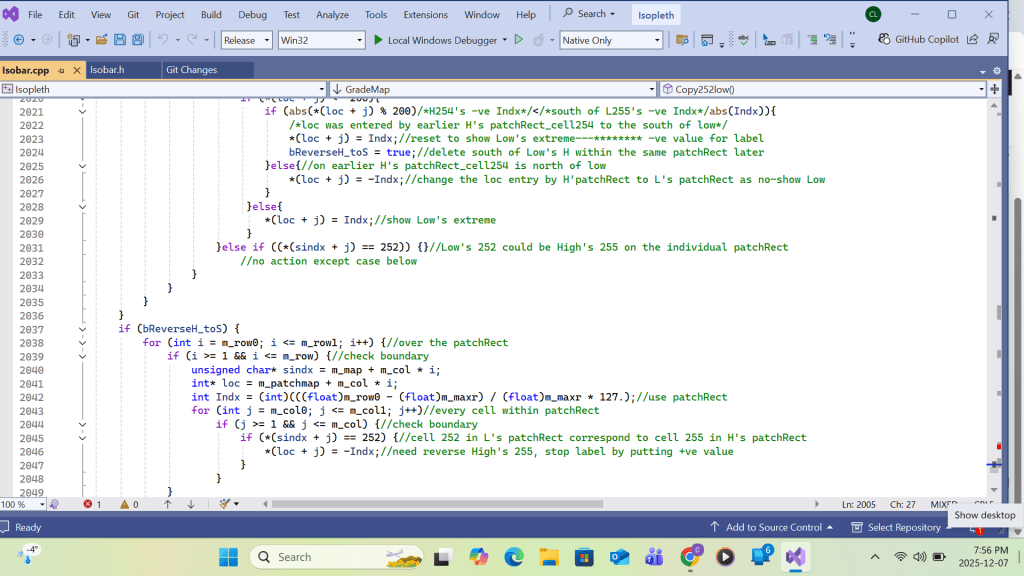Navigate back using the toolbar back arrow
This screenshot has height=576, width=1024.
[x=18, y=40]
